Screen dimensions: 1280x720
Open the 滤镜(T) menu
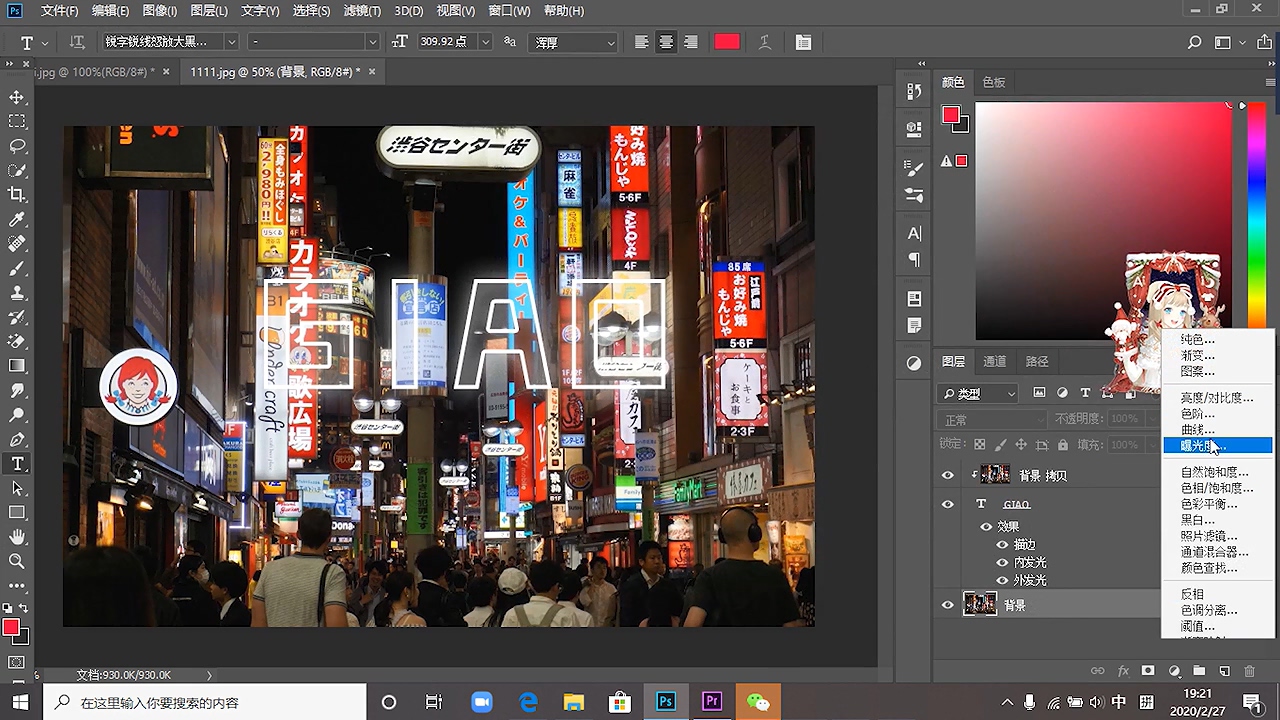[x=361, y=11]
